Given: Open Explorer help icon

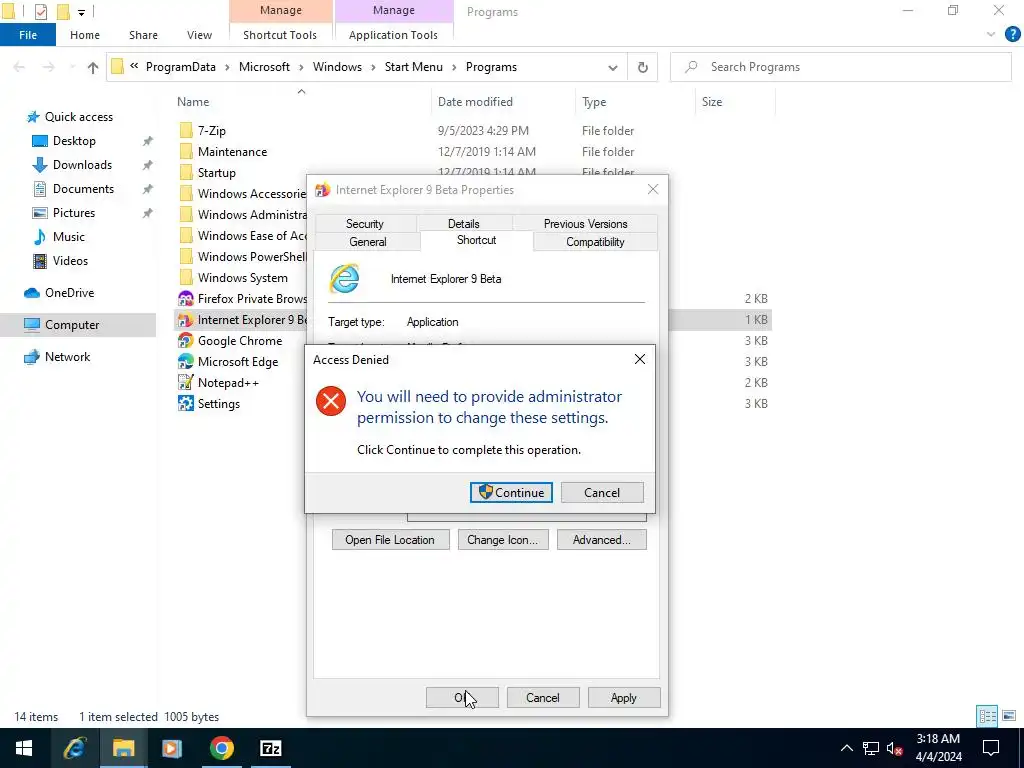Looking at the screenshot, I should tap(1012, 35).
